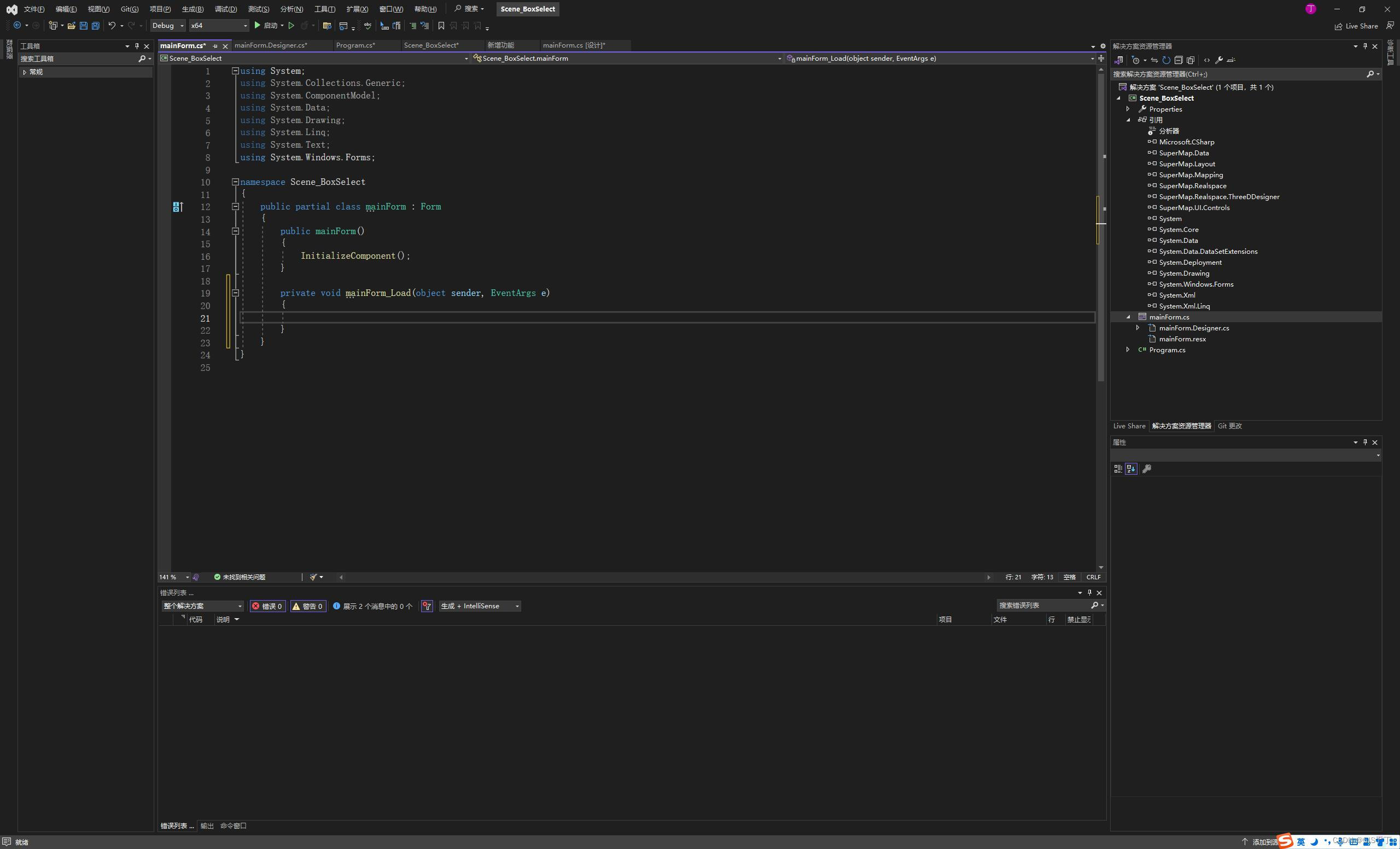Screen dimensions: 1400x849
Task: Toggle a bookmark with the bookmark icon
Action: 441,26
